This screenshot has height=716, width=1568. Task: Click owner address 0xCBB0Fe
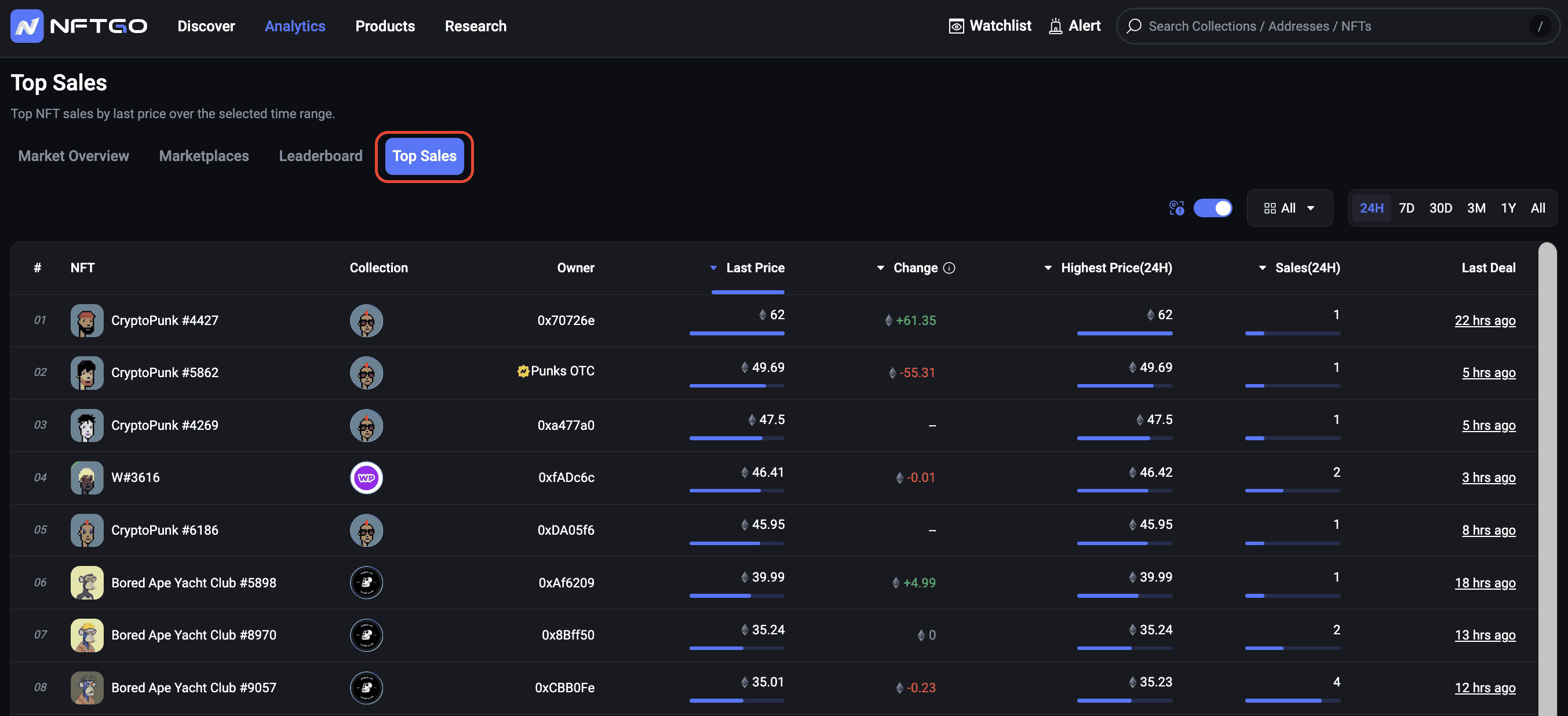565,688
